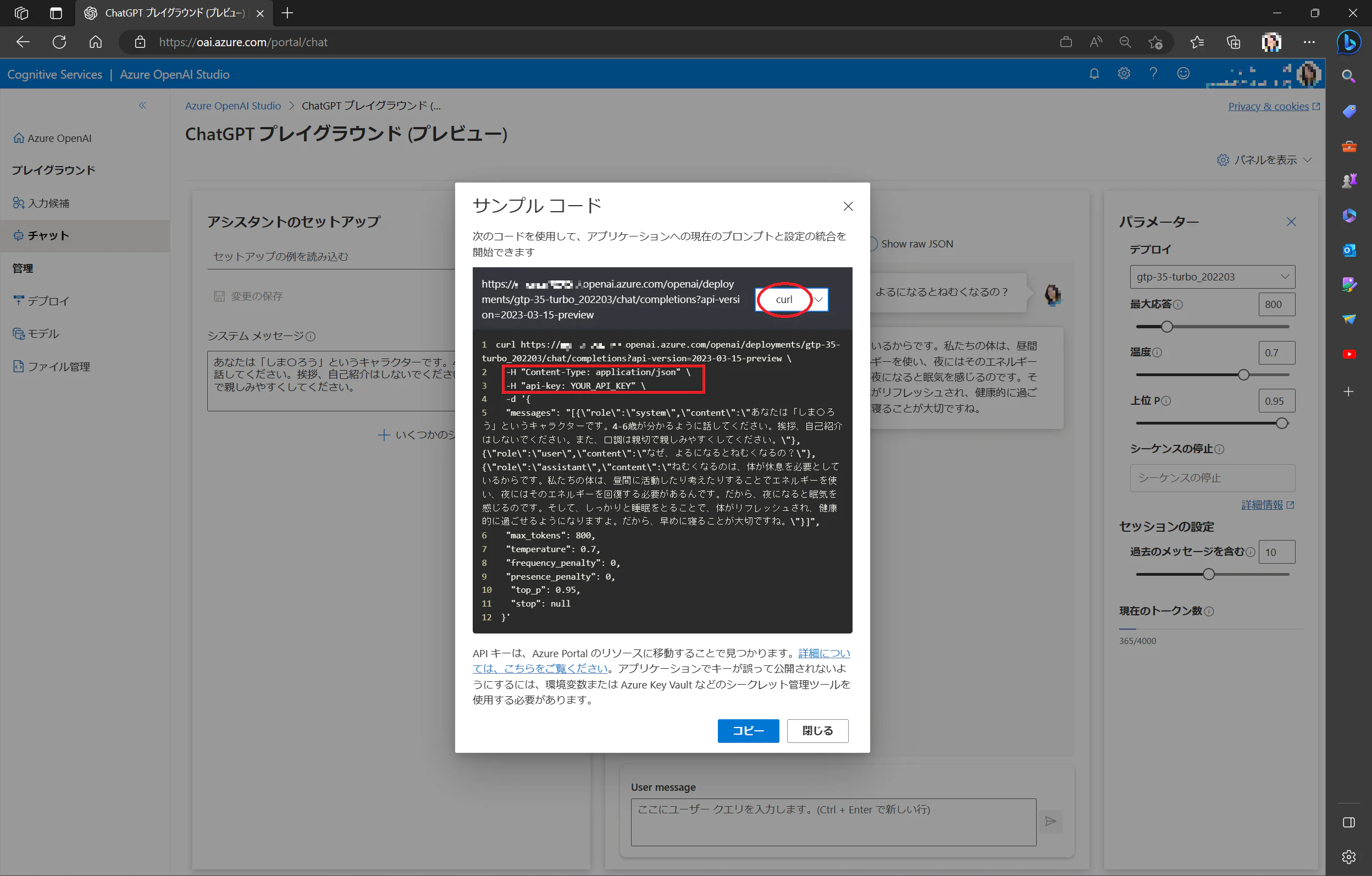Close the サンプル コード dialog with X

(848, 206)
